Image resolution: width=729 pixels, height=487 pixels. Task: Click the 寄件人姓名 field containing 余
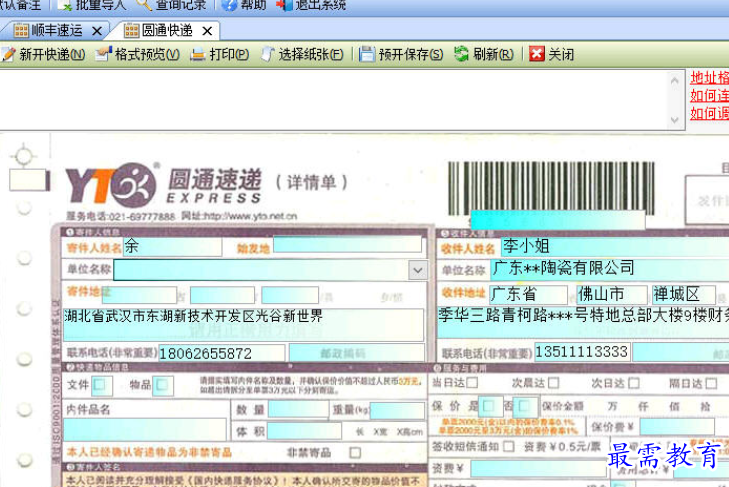(x=172, y=247)
